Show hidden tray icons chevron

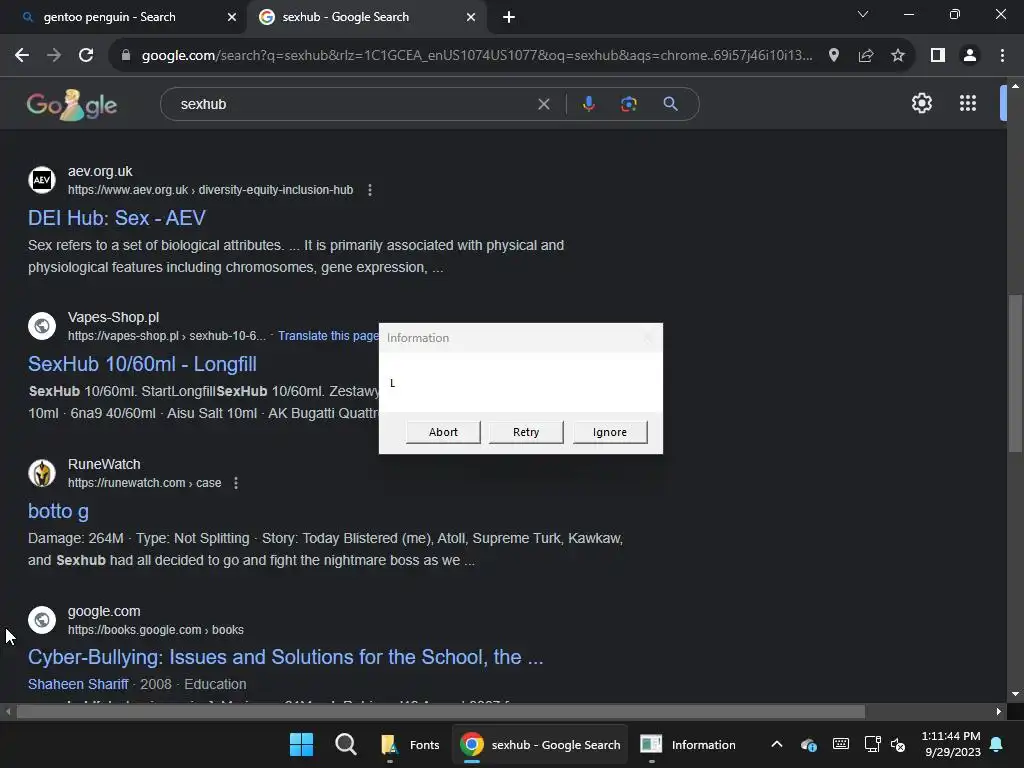(x=776, y=744)
